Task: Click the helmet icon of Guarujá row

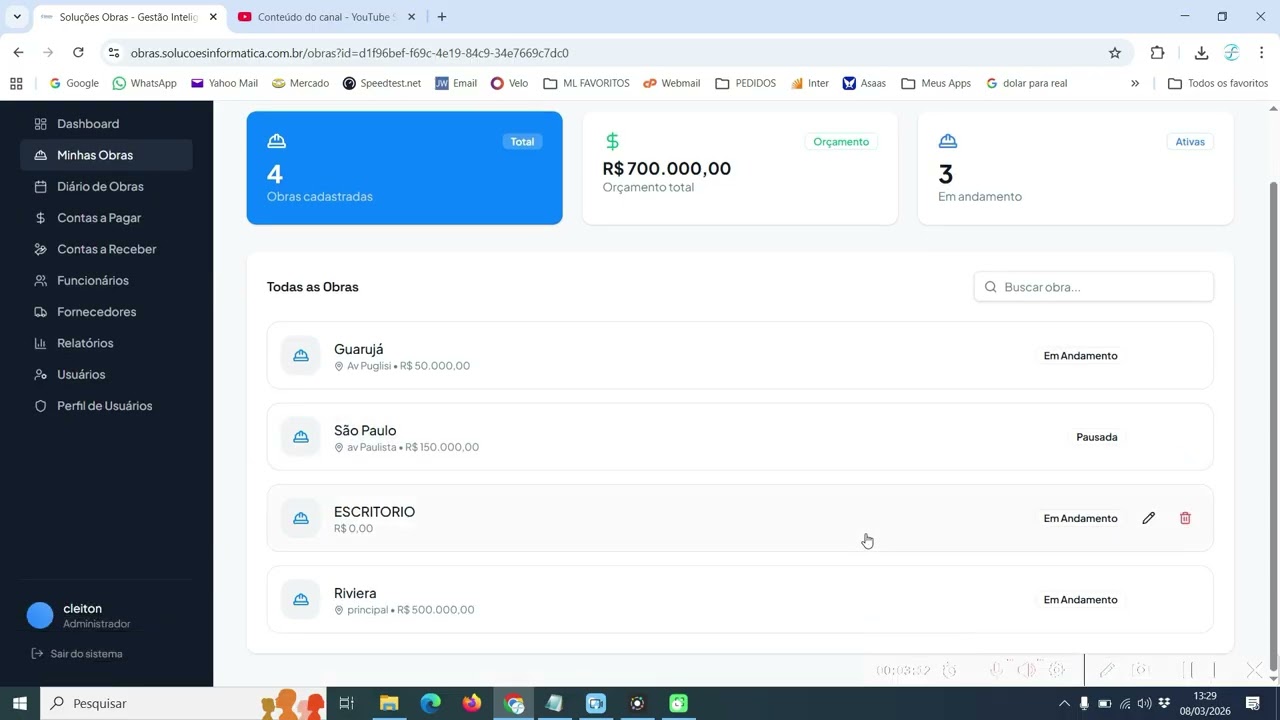Action: (x=301, y=356)
